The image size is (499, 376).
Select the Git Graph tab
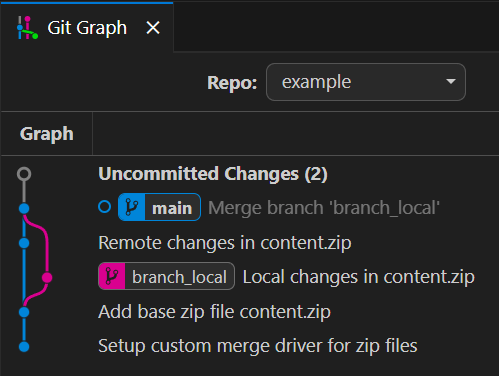[x=87, y=27]
